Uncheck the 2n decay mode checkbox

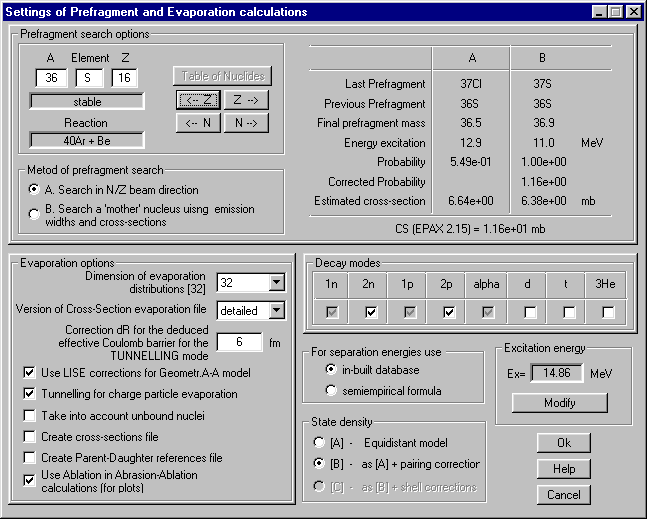(x=370, y=313)
